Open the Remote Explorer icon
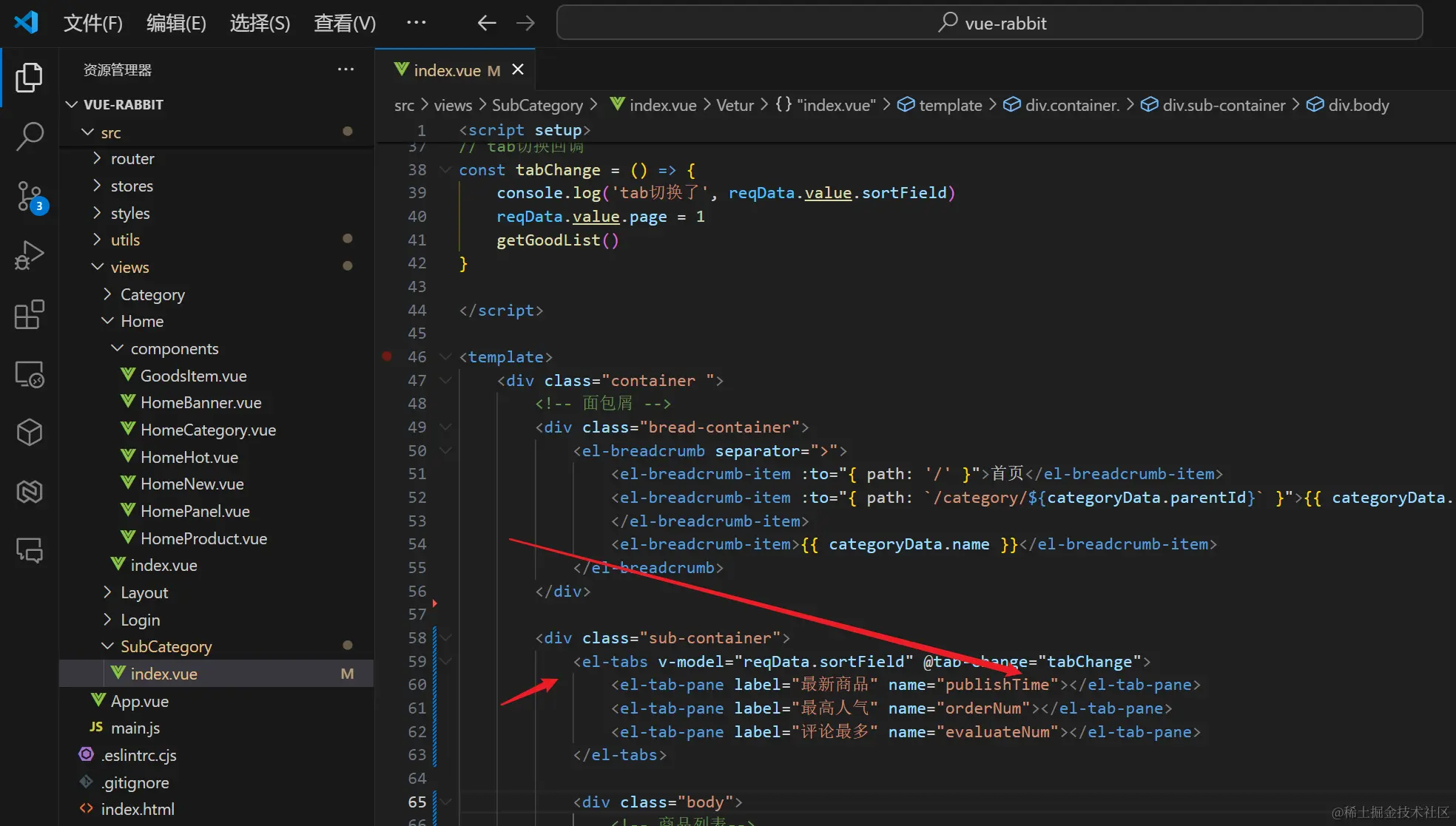The width and height of the screenshot is (1456, 826). (29, 374)
